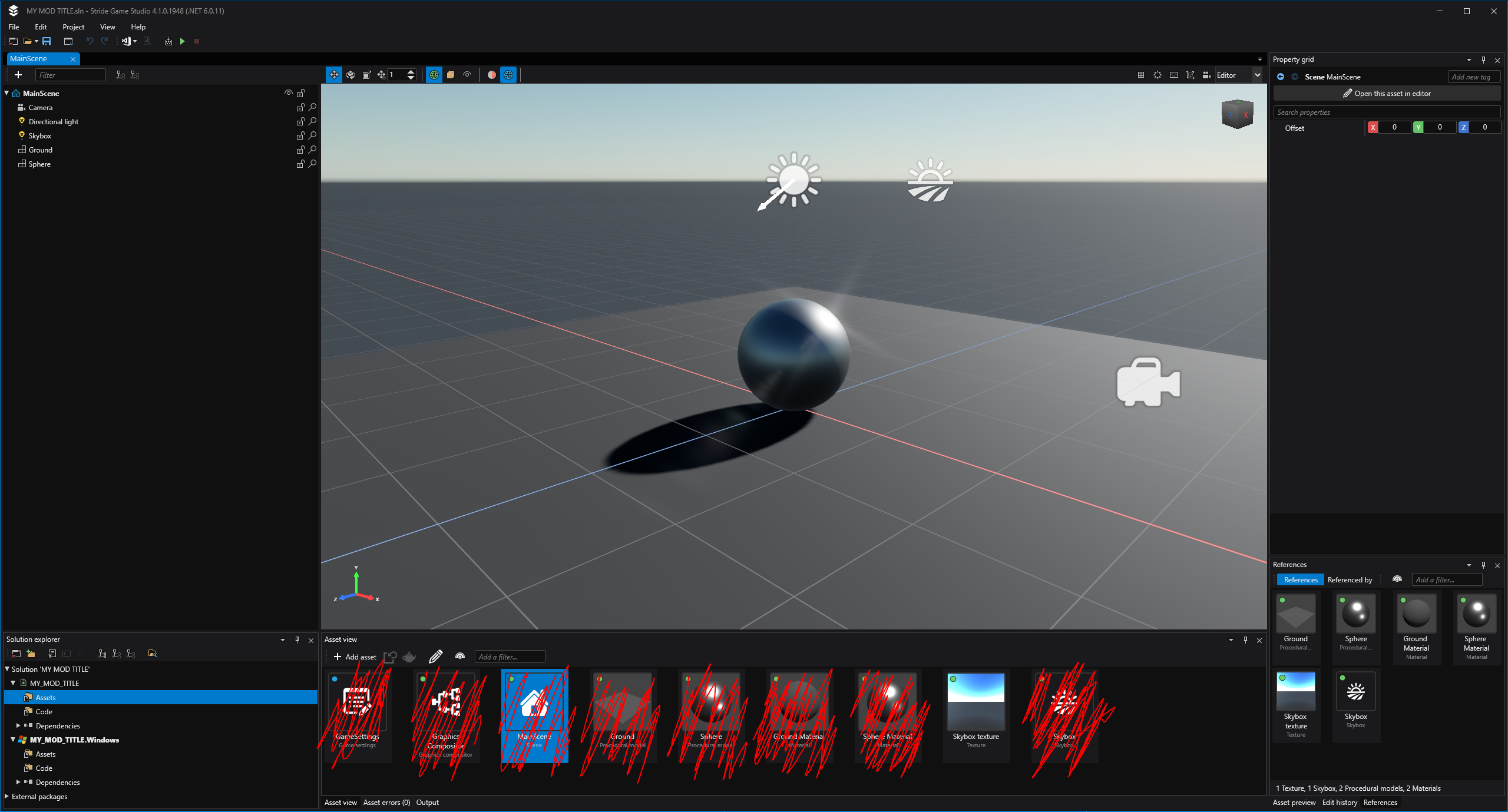
Task: Toggle the world coordinate space globe icon
Action: click(434, 75)
